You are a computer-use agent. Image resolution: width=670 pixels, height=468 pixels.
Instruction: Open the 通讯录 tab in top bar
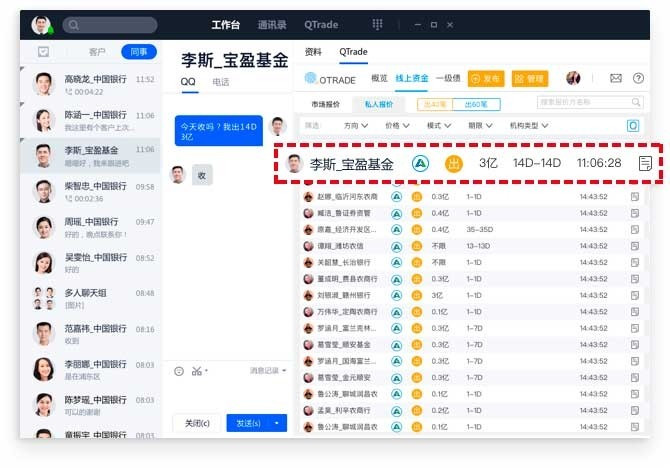coord(274,25)
